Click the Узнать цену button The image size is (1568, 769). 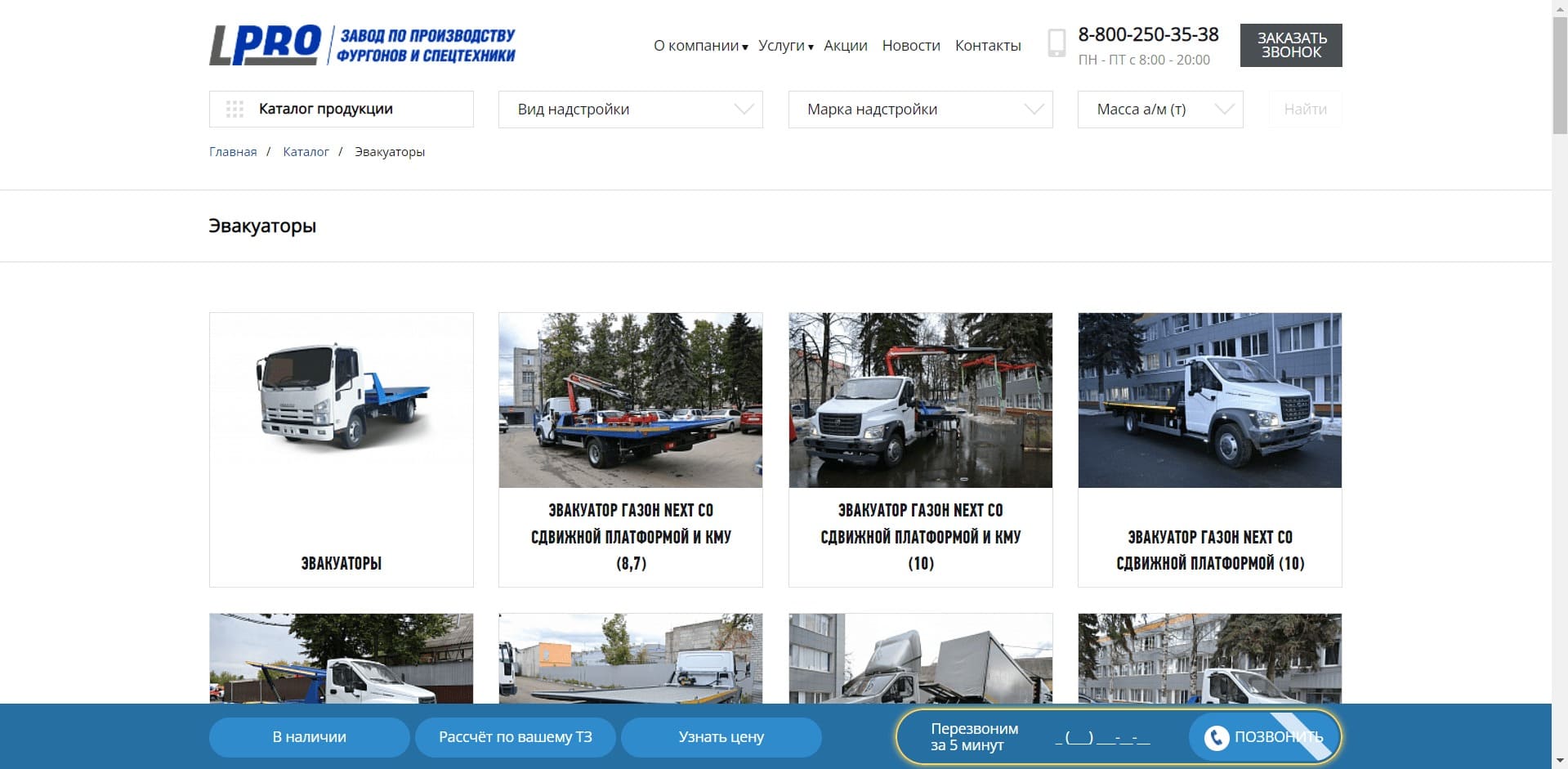click(x=721, y=737)
